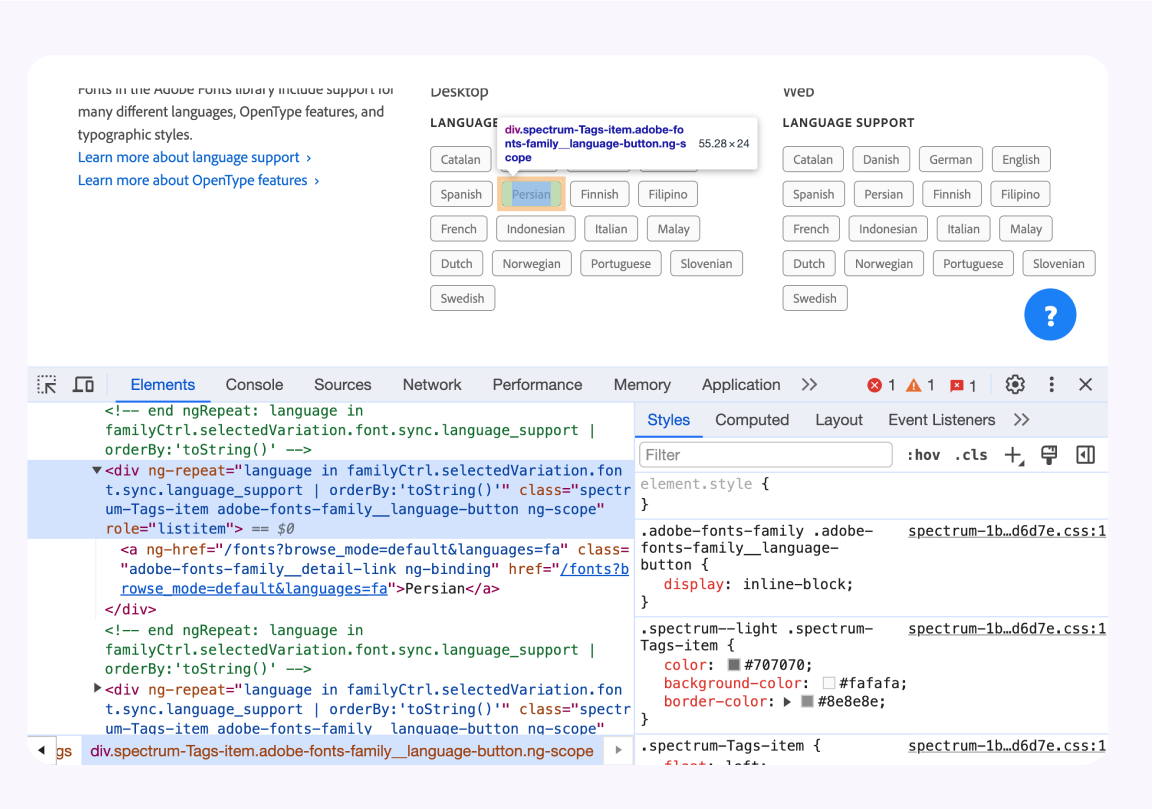
Task: Click the blue help question mark bubble
Action: pyautogui.click(x=1050, y=314)
